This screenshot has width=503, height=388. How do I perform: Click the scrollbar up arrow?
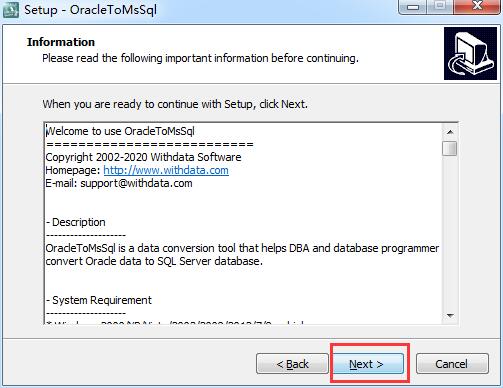click(450, 132)
